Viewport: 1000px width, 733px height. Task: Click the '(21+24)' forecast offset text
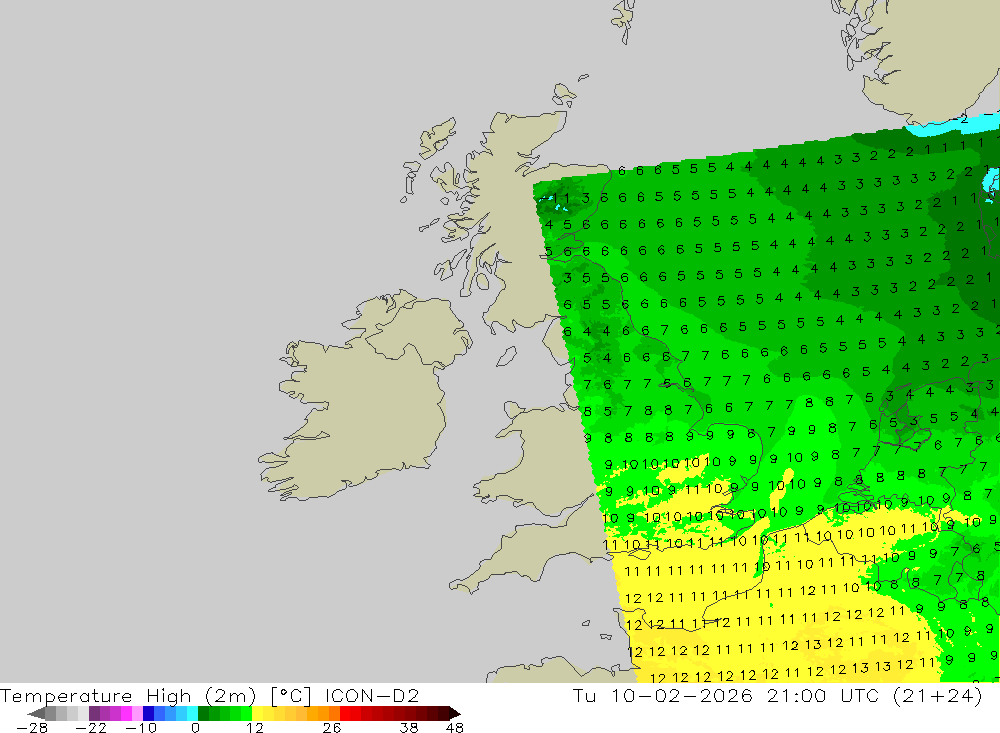click(938, 695)
